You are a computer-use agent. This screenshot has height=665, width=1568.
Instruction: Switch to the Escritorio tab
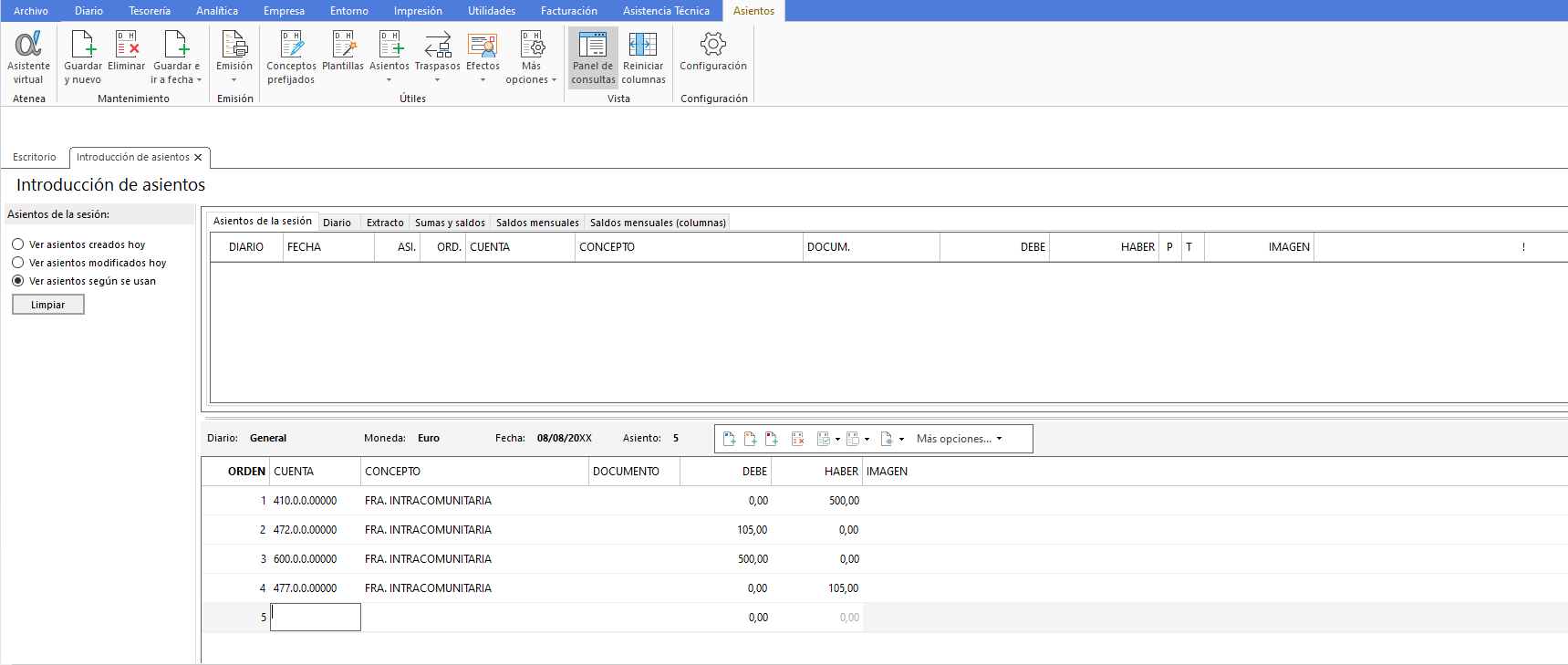coord(35,157)
